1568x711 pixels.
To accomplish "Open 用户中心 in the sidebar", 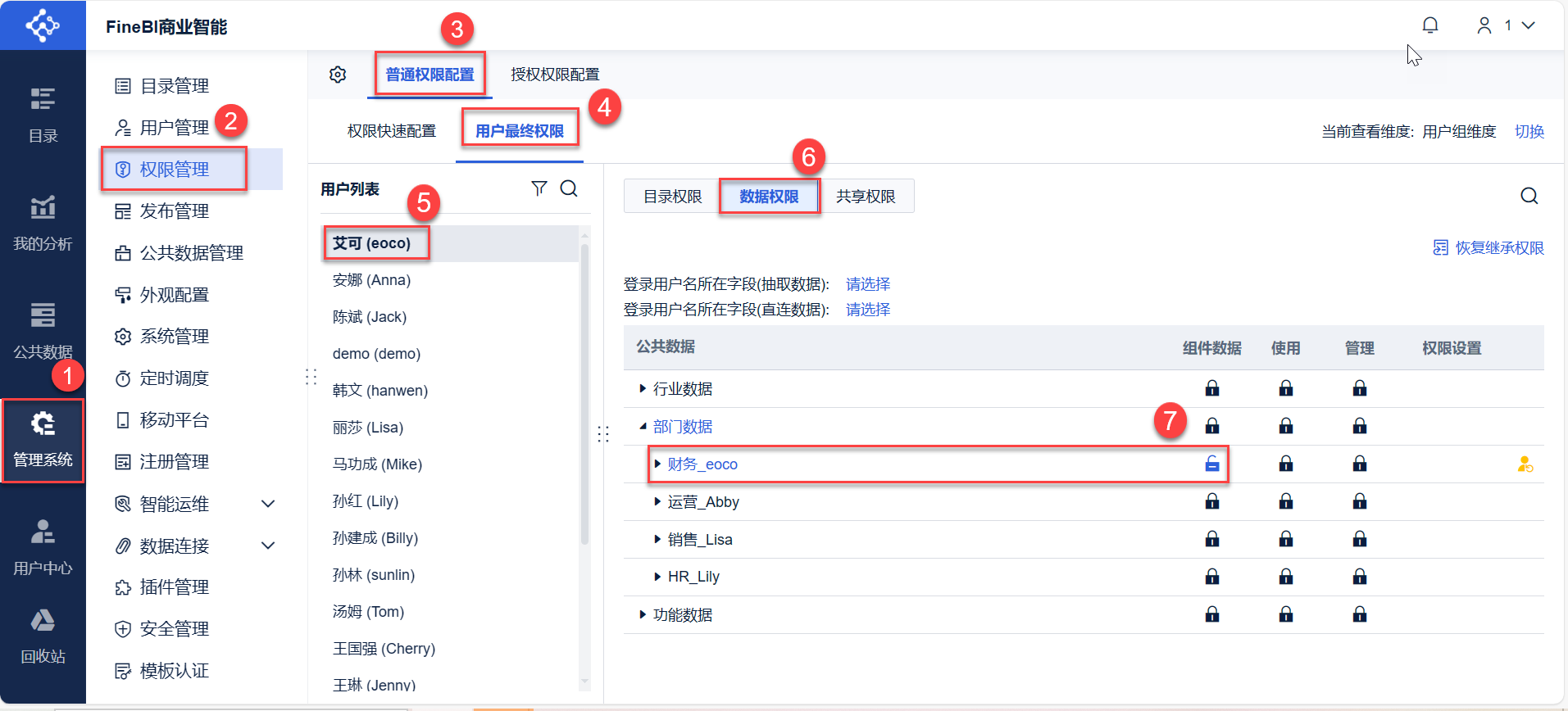I will point(43,547).
